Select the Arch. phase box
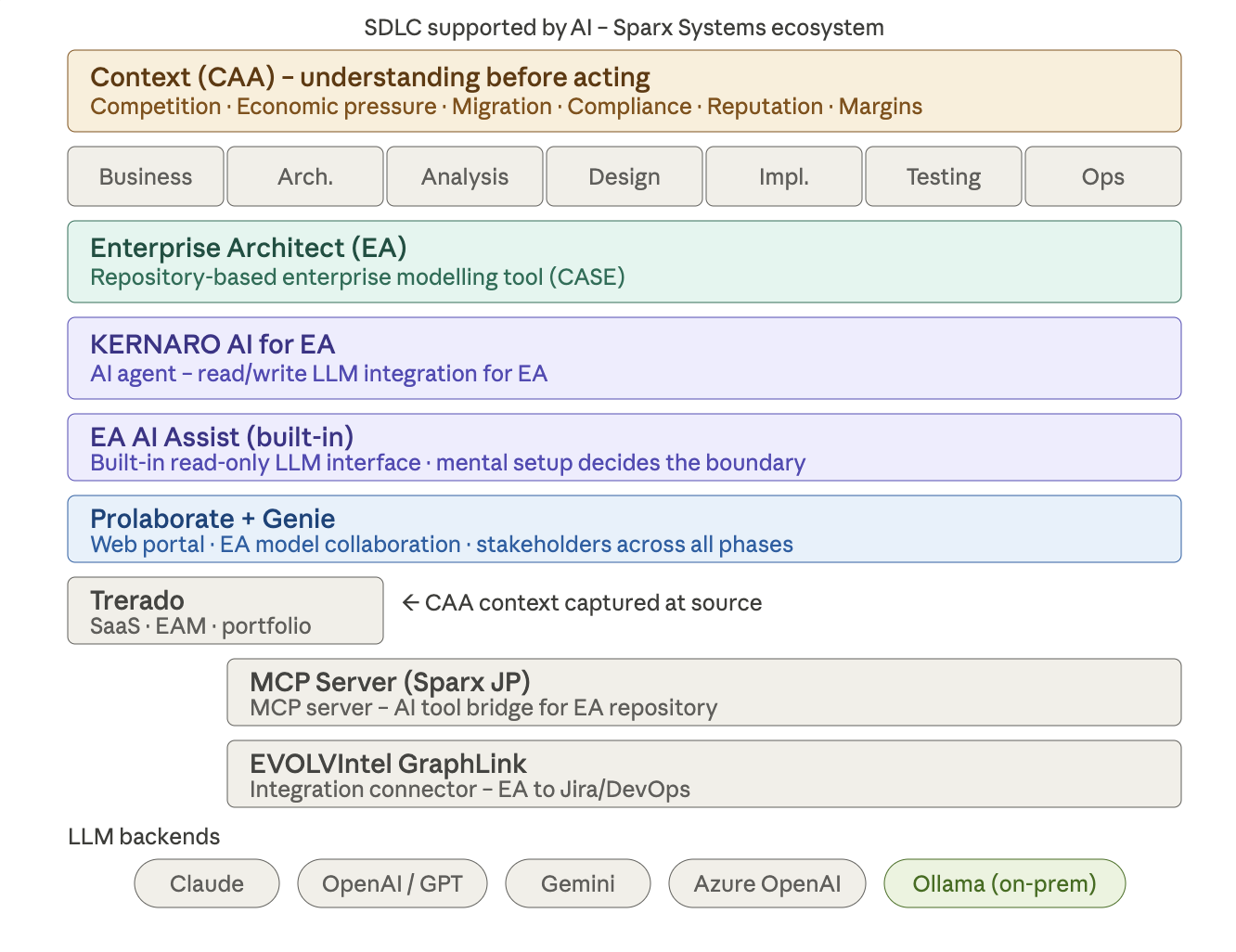This screenshot has height=952, width=1236. pyautogui.click(x=305, y=176)
